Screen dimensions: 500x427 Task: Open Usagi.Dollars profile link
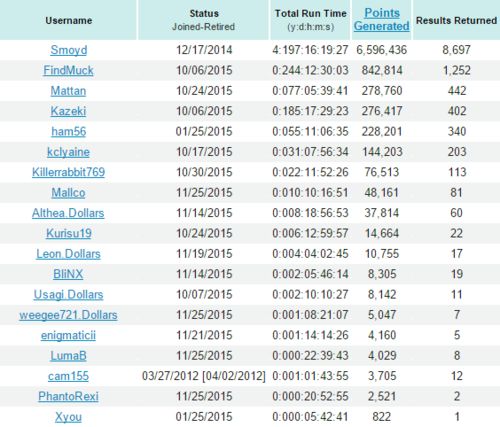(68, 295)
